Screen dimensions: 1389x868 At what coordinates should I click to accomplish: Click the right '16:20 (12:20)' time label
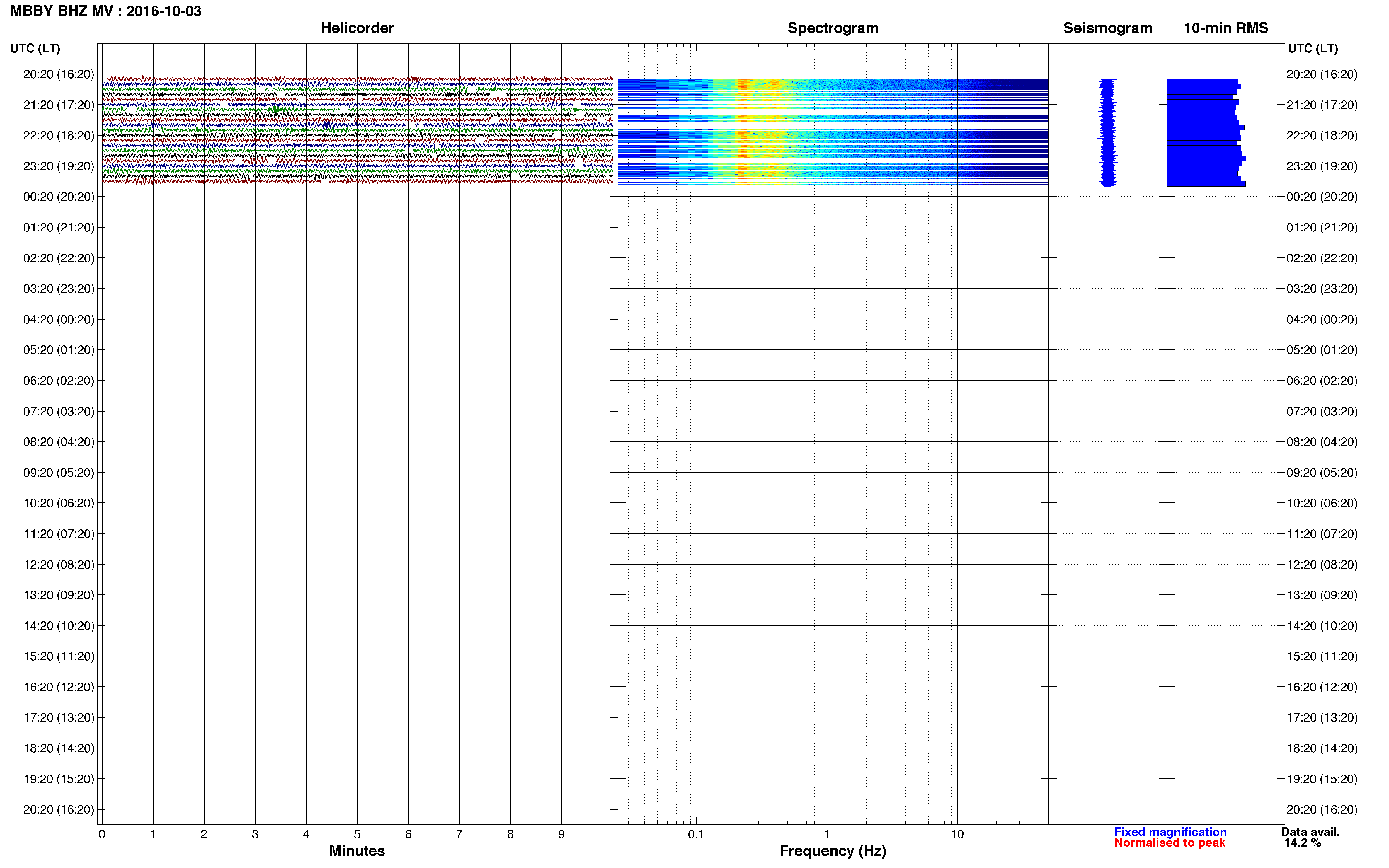[x=1322, y=687]
